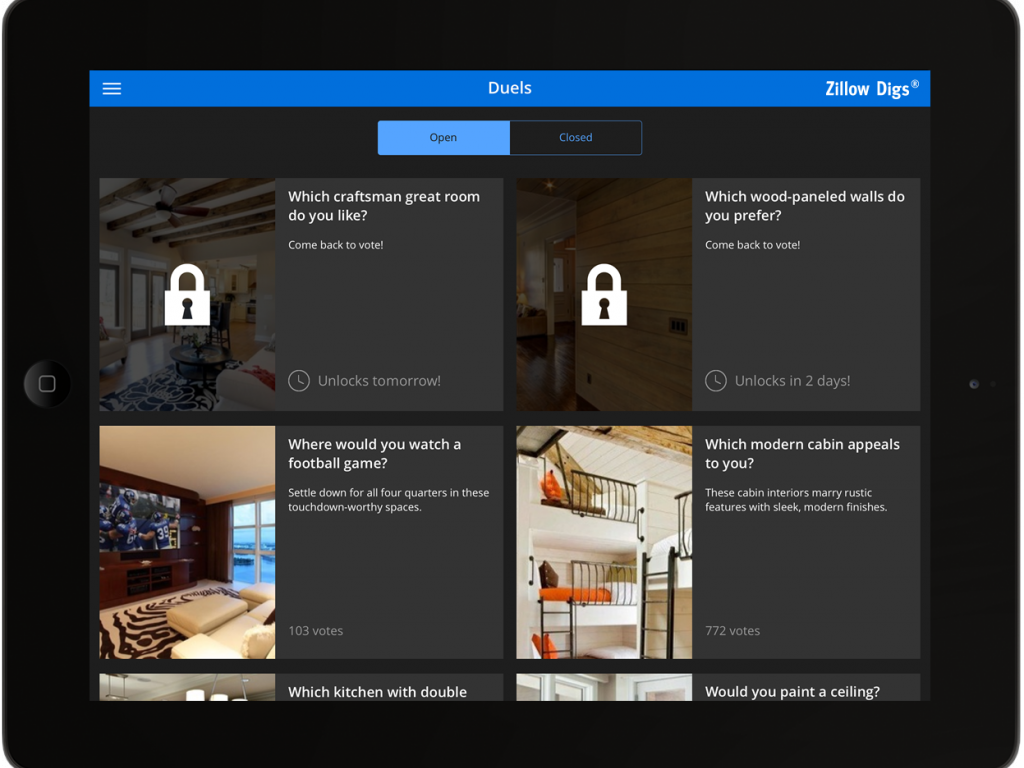
Task: Open 'Which kitchen with double' duel title
Action: pos(377,692)
